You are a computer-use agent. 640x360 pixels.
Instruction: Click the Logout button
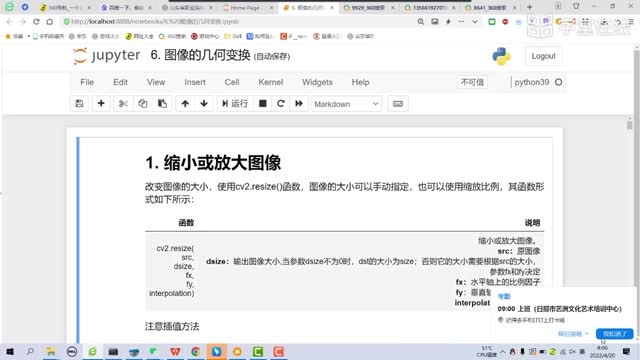[543, 56]
